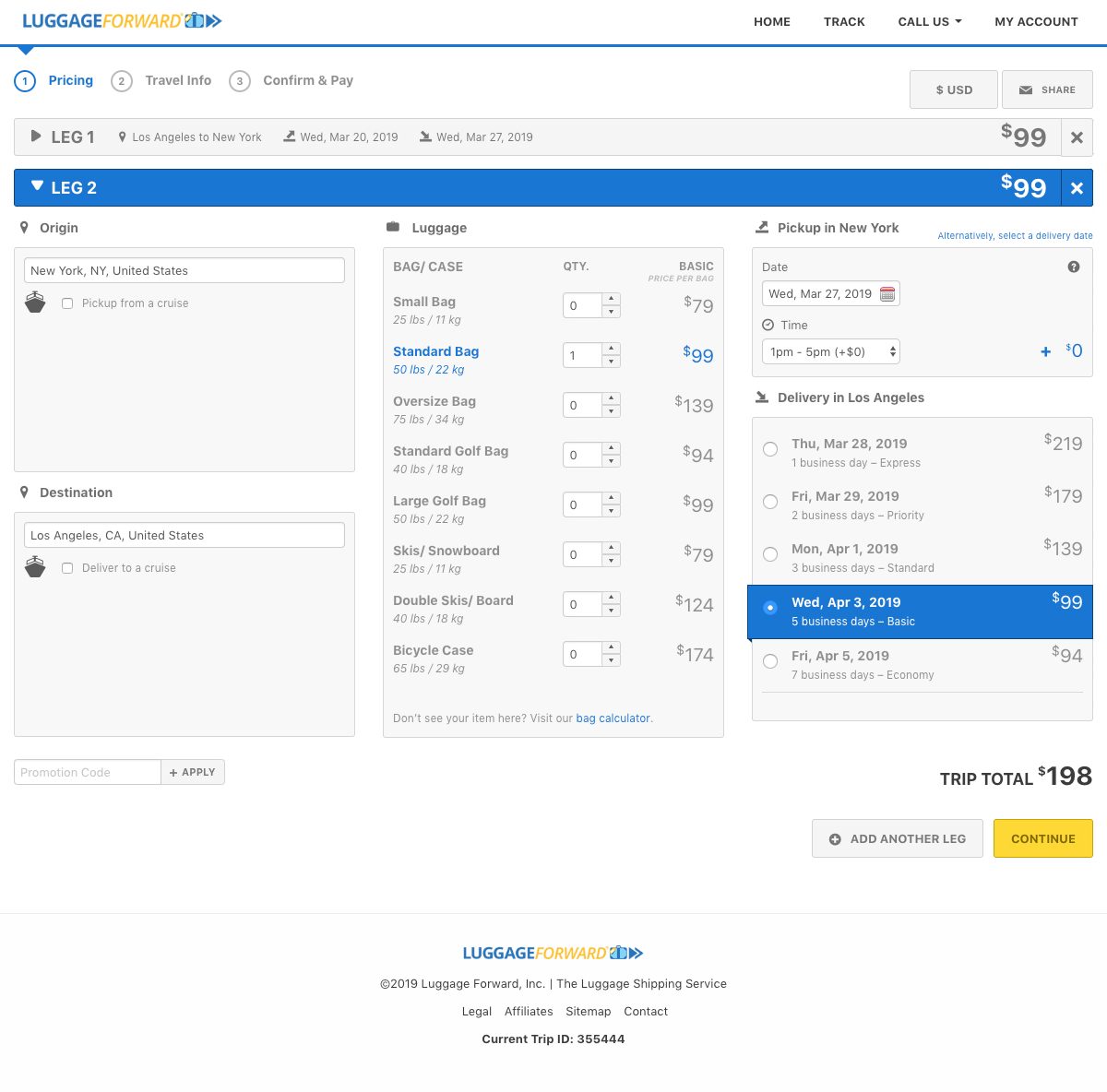Image resolution: width=1107 pixels, height=1092 pixels.
Task: Open My Account from navigation
Action: (1036, 21)
